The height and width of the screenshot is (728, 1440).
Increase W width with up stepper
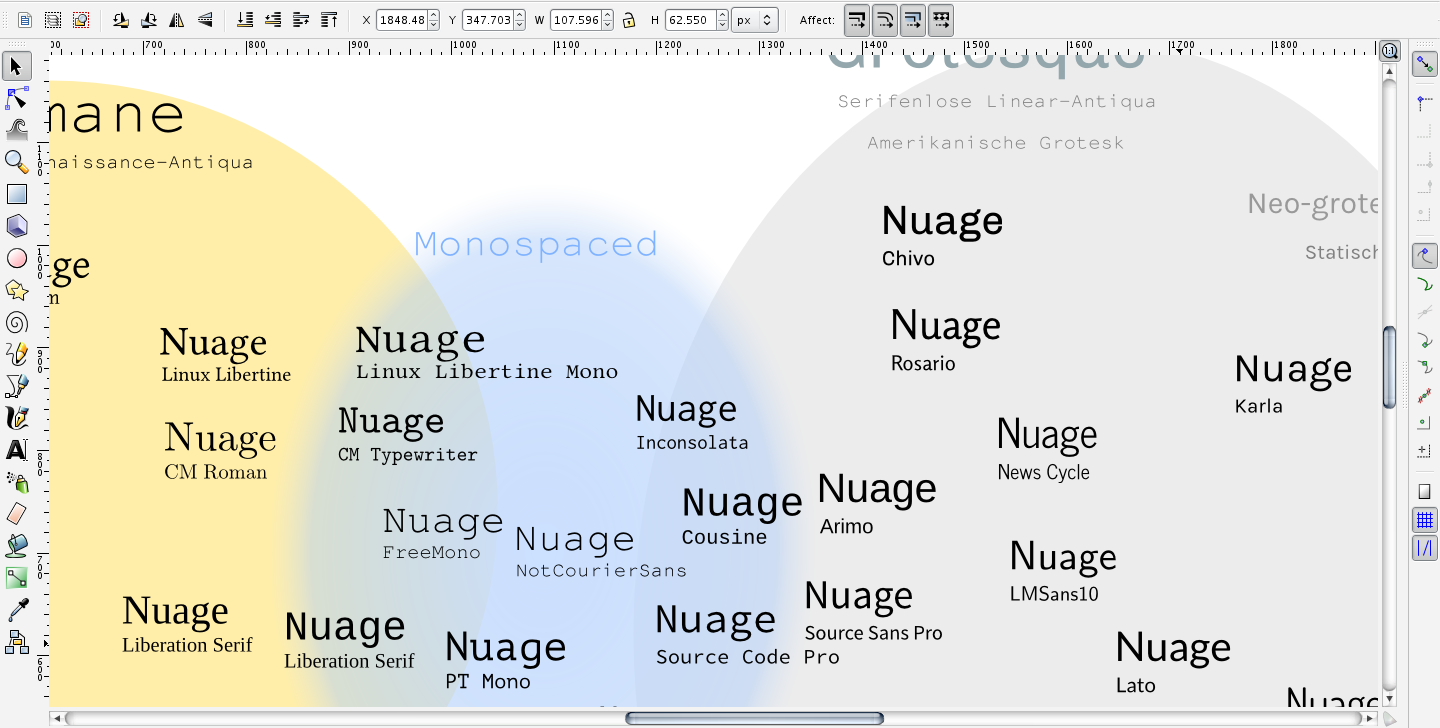[x=607, y=15]
